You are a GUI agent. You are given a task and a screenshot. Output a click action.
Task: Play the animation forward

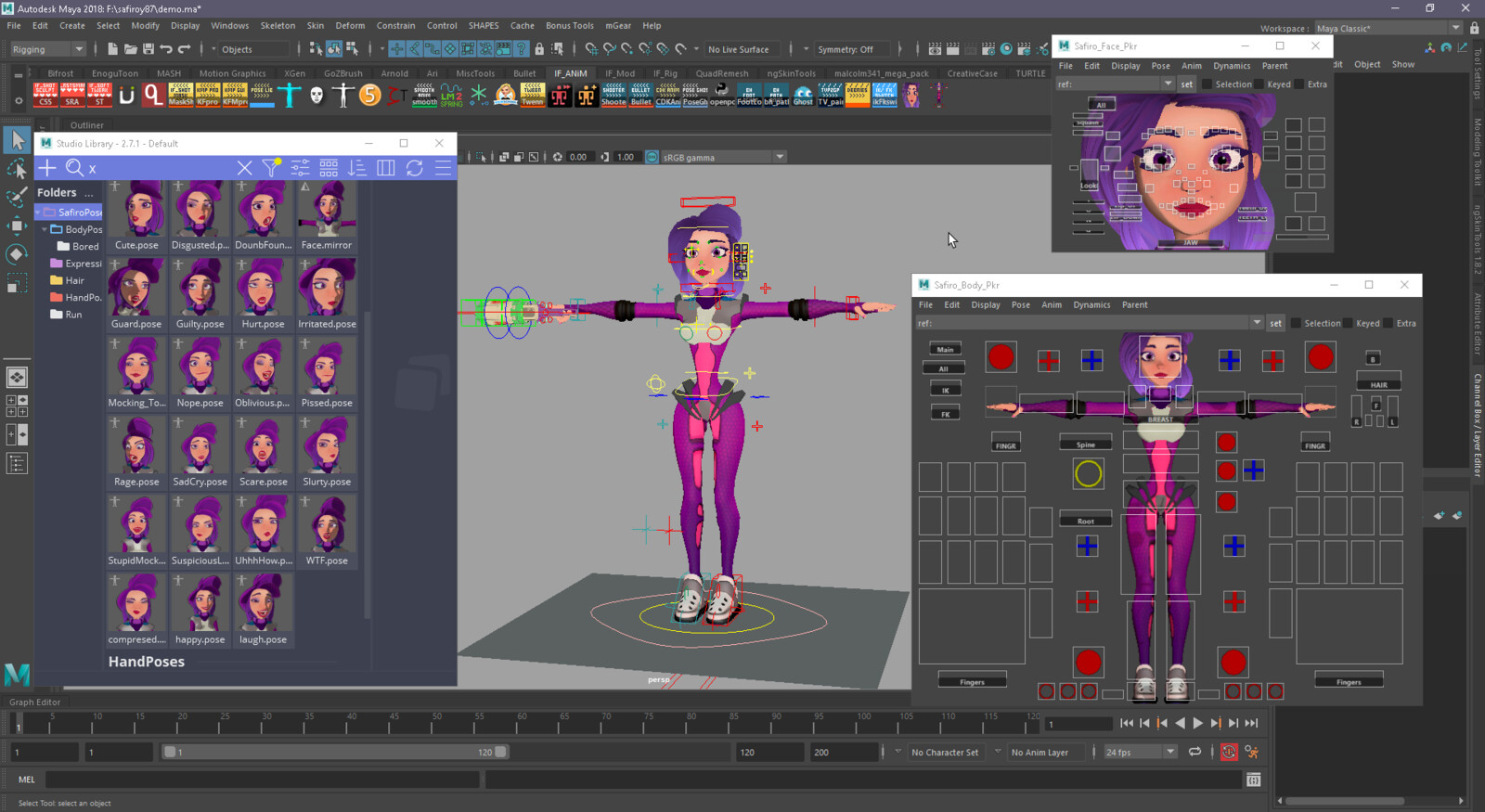click(x=1197, y=723)
